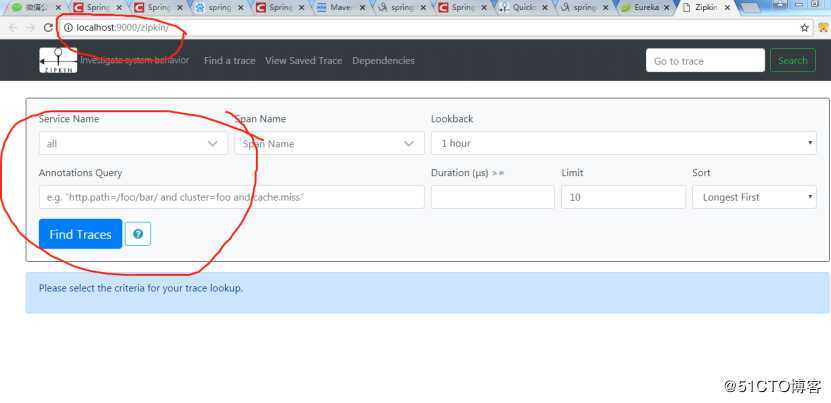Click the Sort label

[701, 172]
